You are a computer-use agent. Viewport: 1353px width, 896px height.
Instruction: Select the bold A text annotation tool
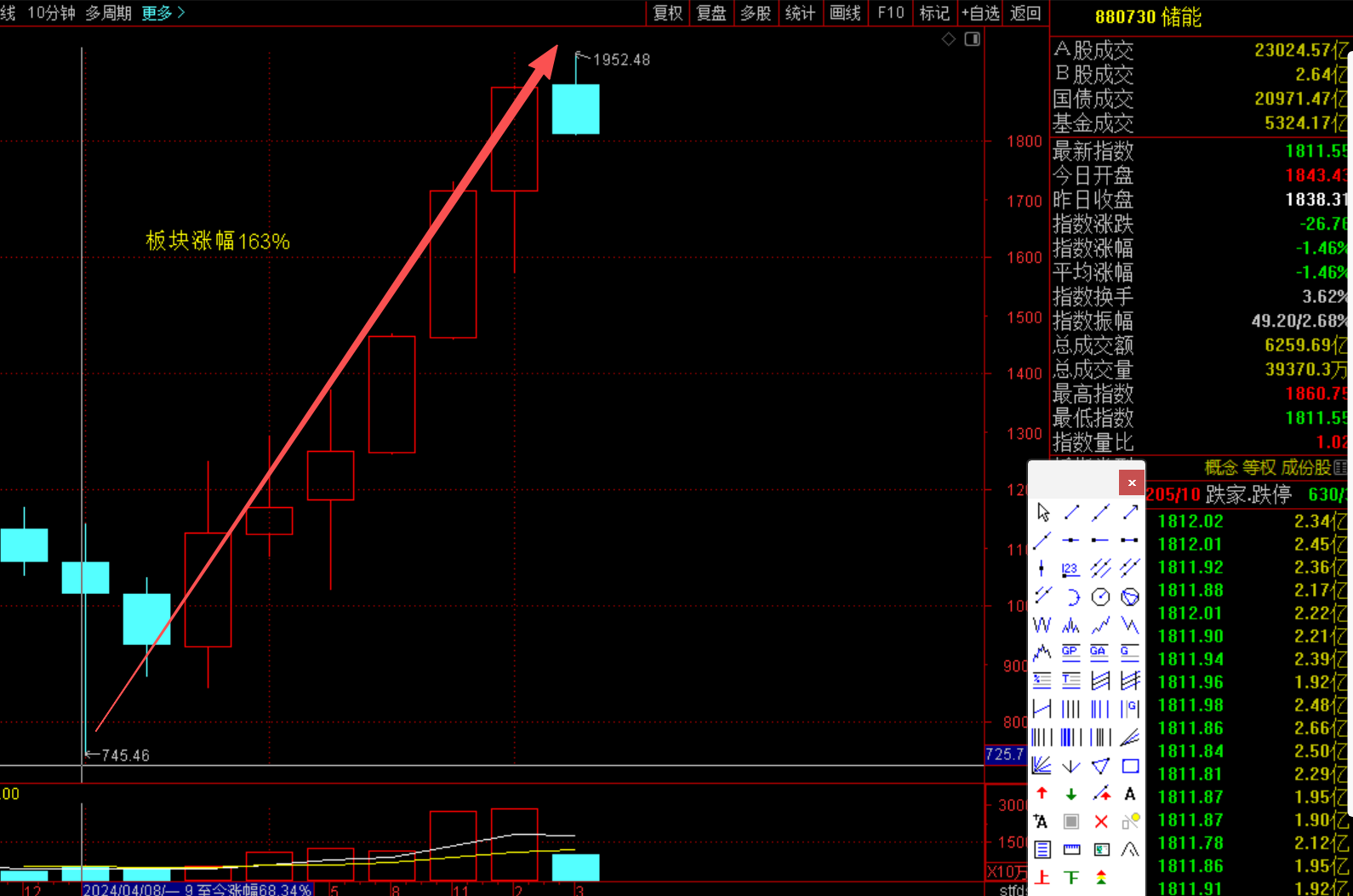point(1130,794)
